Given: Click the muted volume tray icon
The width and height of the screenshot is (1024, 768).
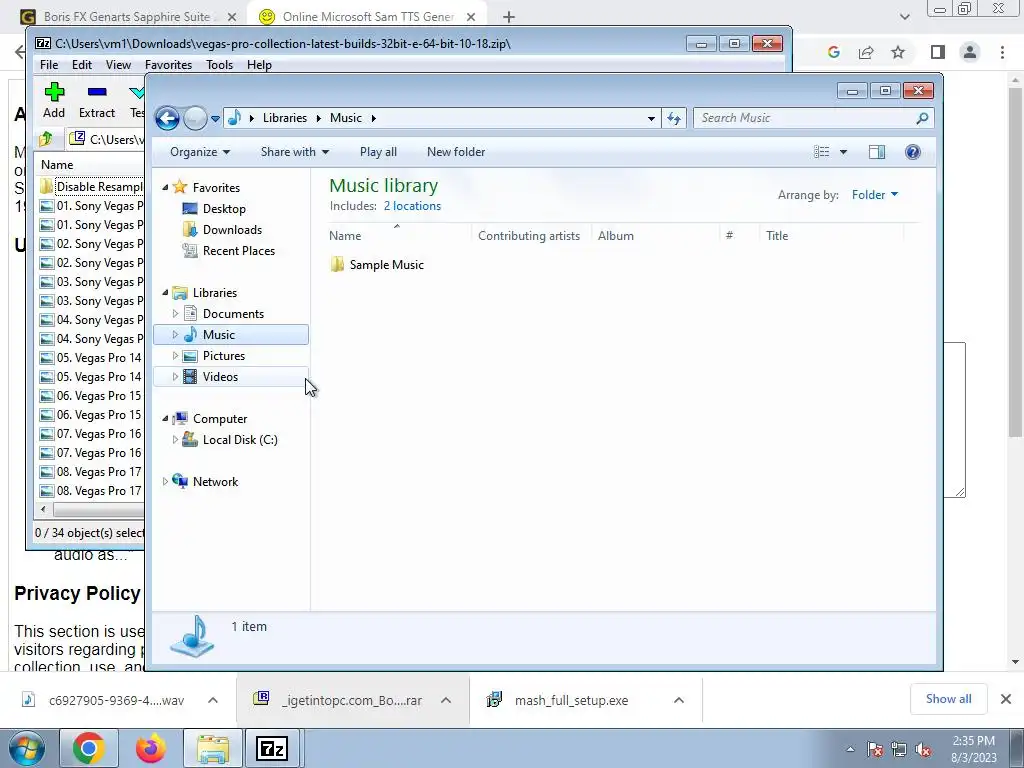Looking at the screenshot, I should point(923,750).
